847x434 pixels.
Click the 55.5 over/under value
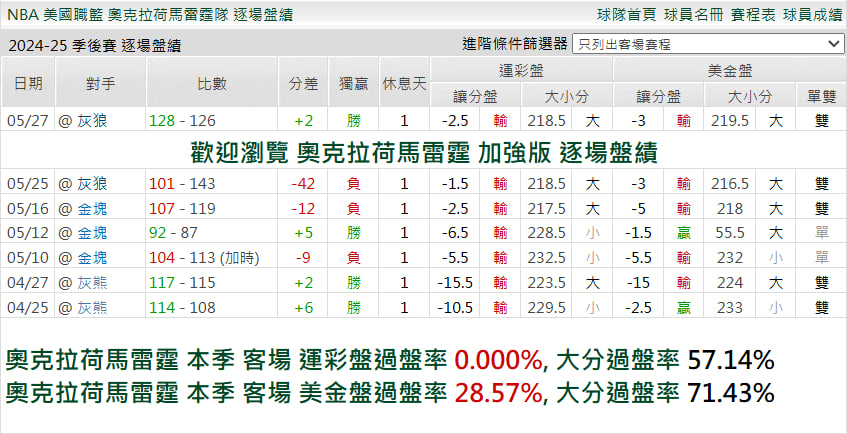coord(730,233)
